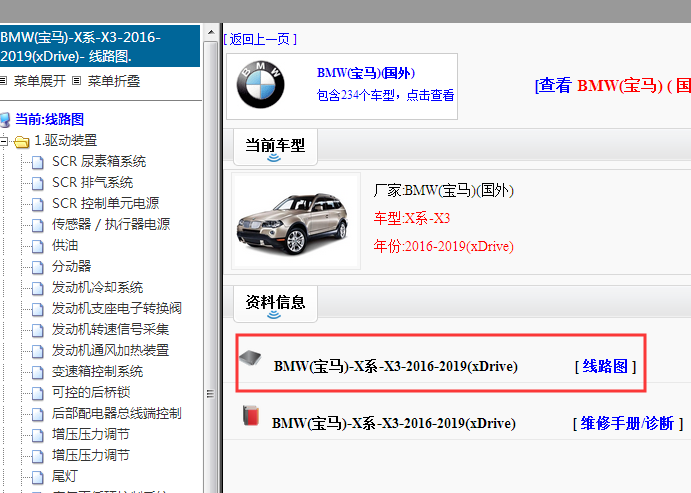Collapse the 资料信息 section header chevron

click(x=274, y=315)
